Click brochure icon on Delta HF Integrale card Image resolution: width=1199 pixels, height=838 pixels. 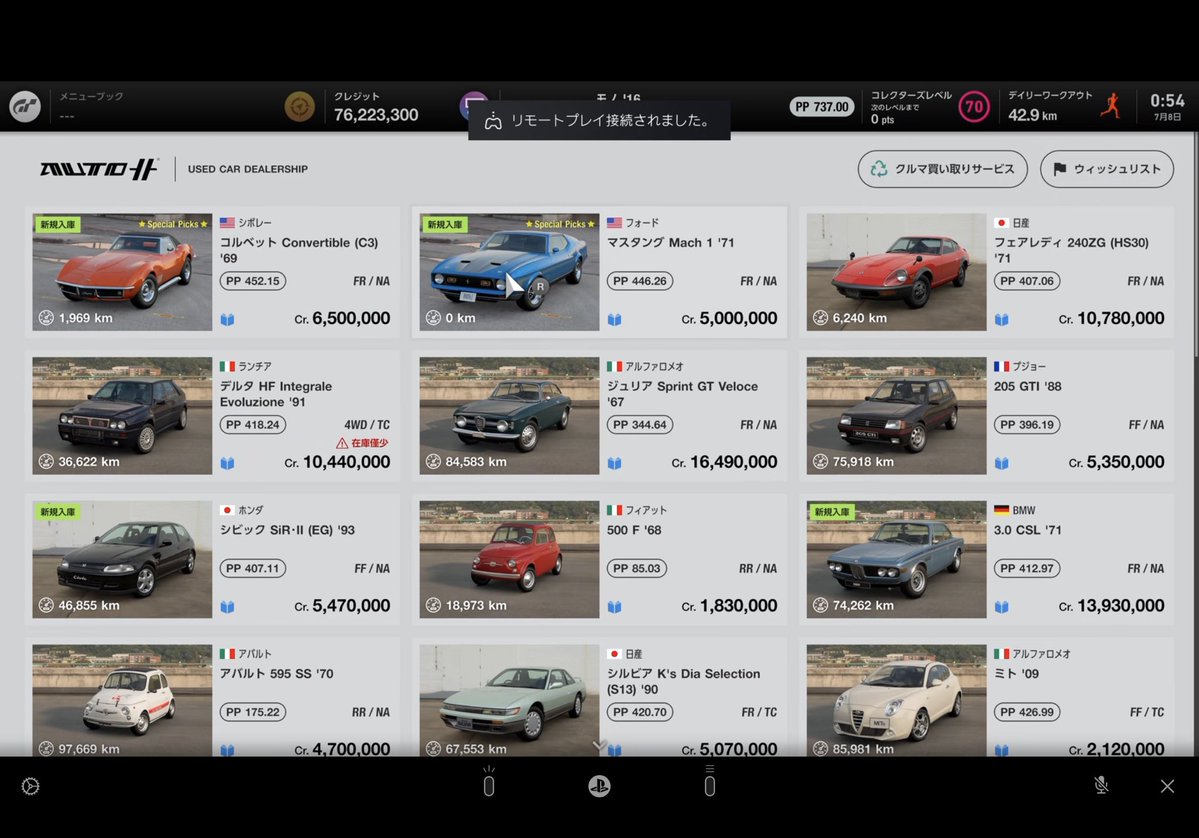(227, 463)
